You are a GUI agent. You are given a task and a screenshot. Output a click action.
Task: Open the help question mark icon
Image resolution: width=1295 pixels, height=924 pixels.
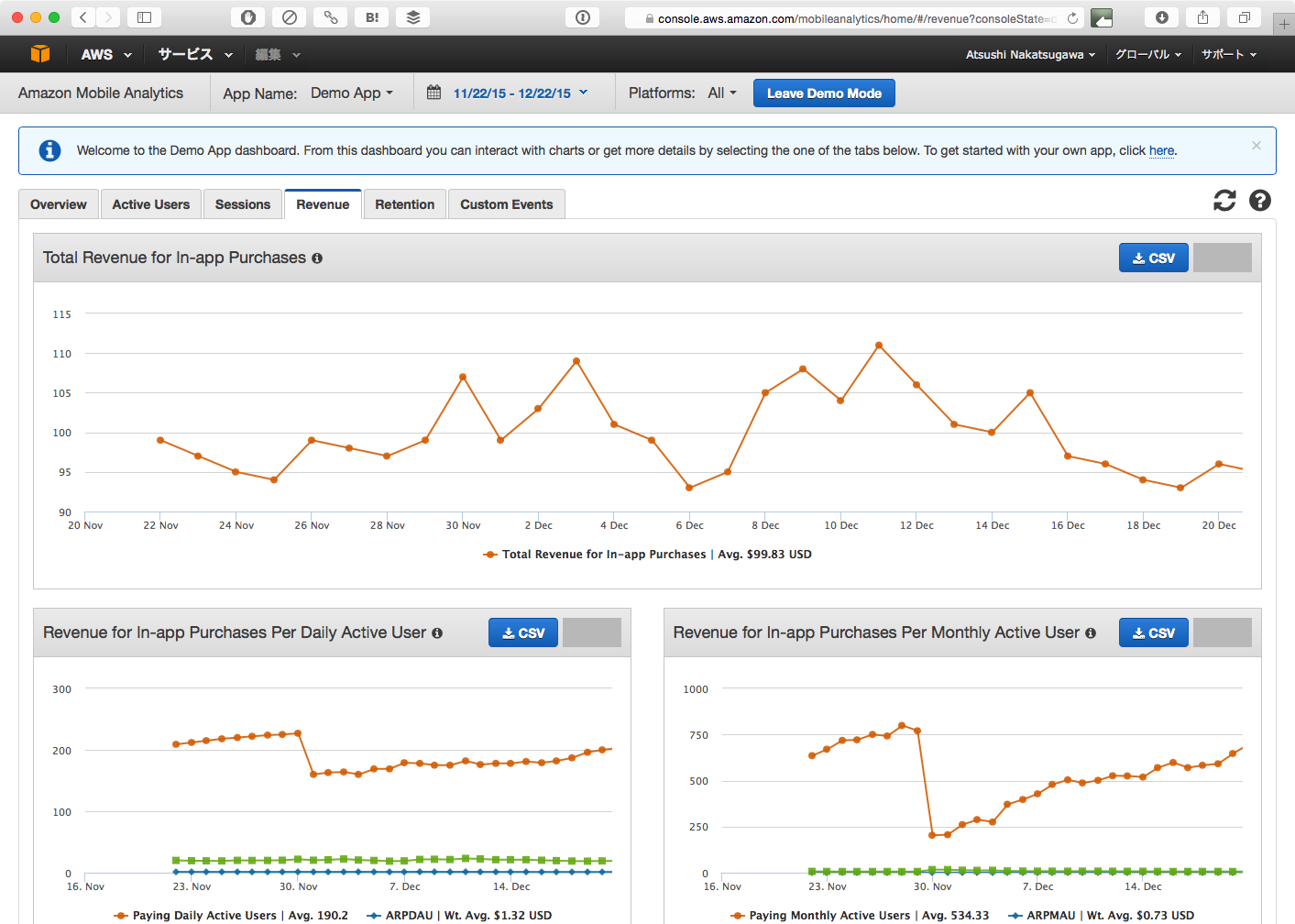click(1260, 201)
